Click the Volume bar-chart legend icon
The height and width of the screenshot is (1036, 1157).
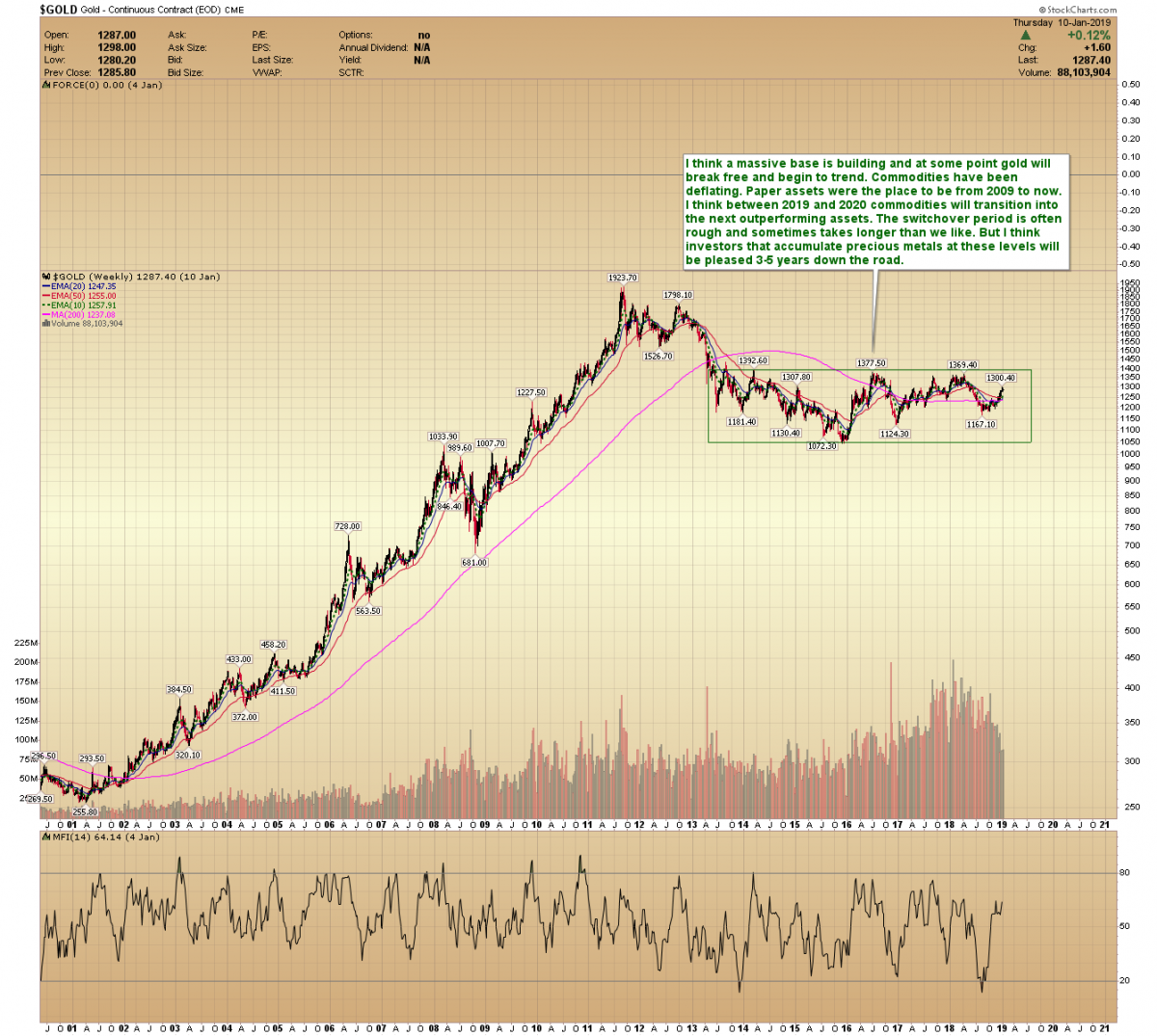coord(45,324)
